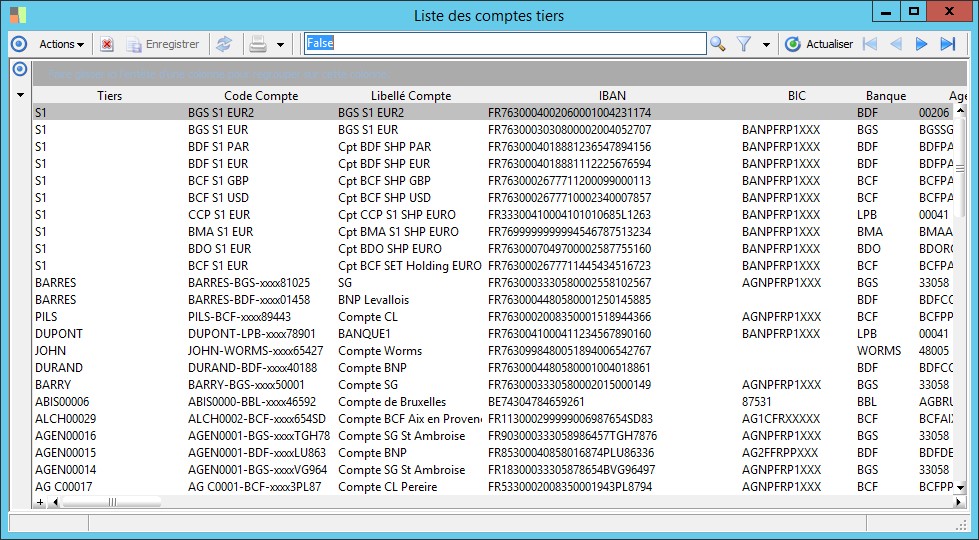Select the Cpt BCF SET Holding EURO cell
Viewport: 979px width, 540px height.
411,266
